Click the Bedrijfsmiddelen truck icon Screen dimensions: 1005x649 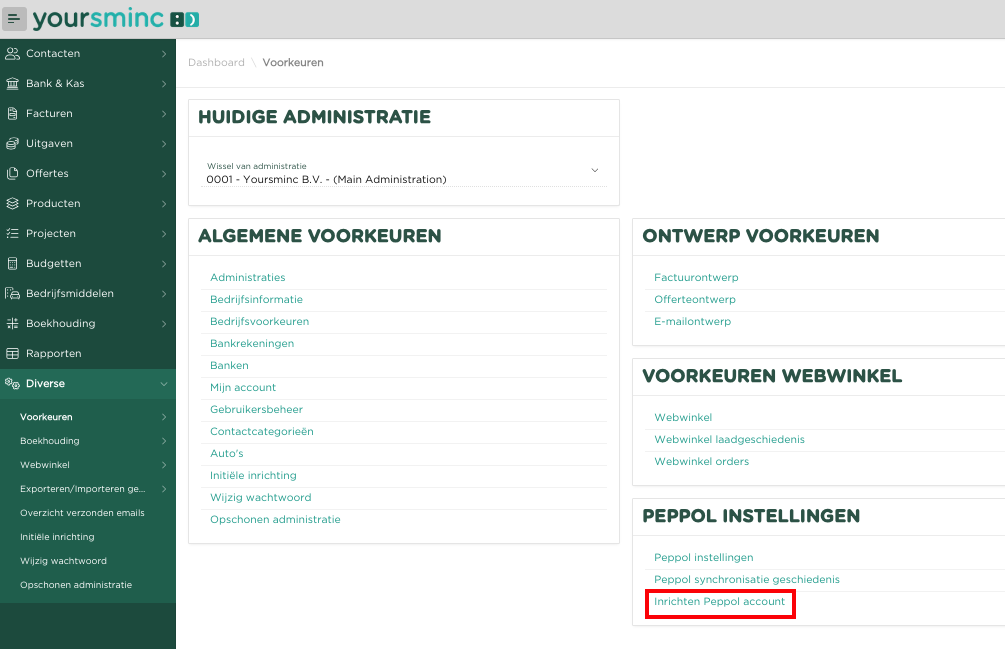[13, 293]
